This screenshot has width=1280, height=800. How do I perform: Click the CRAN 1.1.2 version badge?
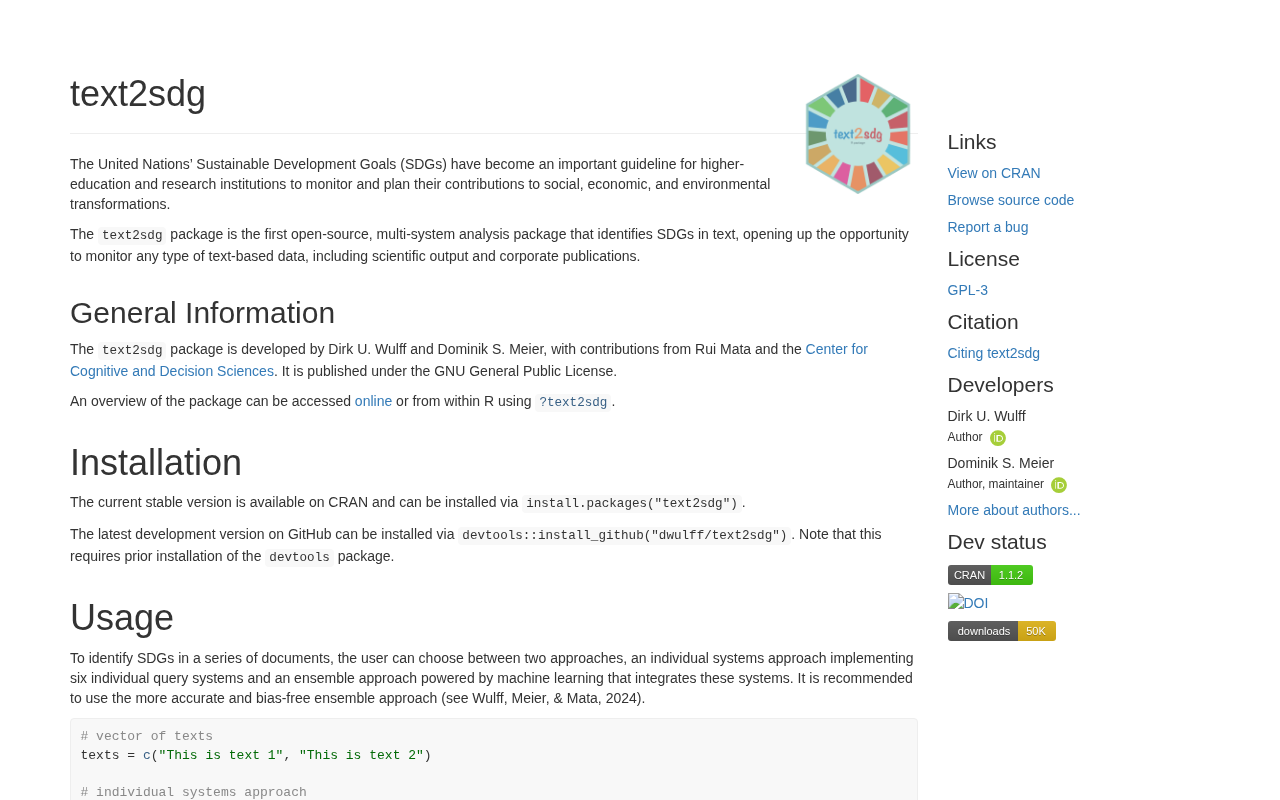click(990, 575)
